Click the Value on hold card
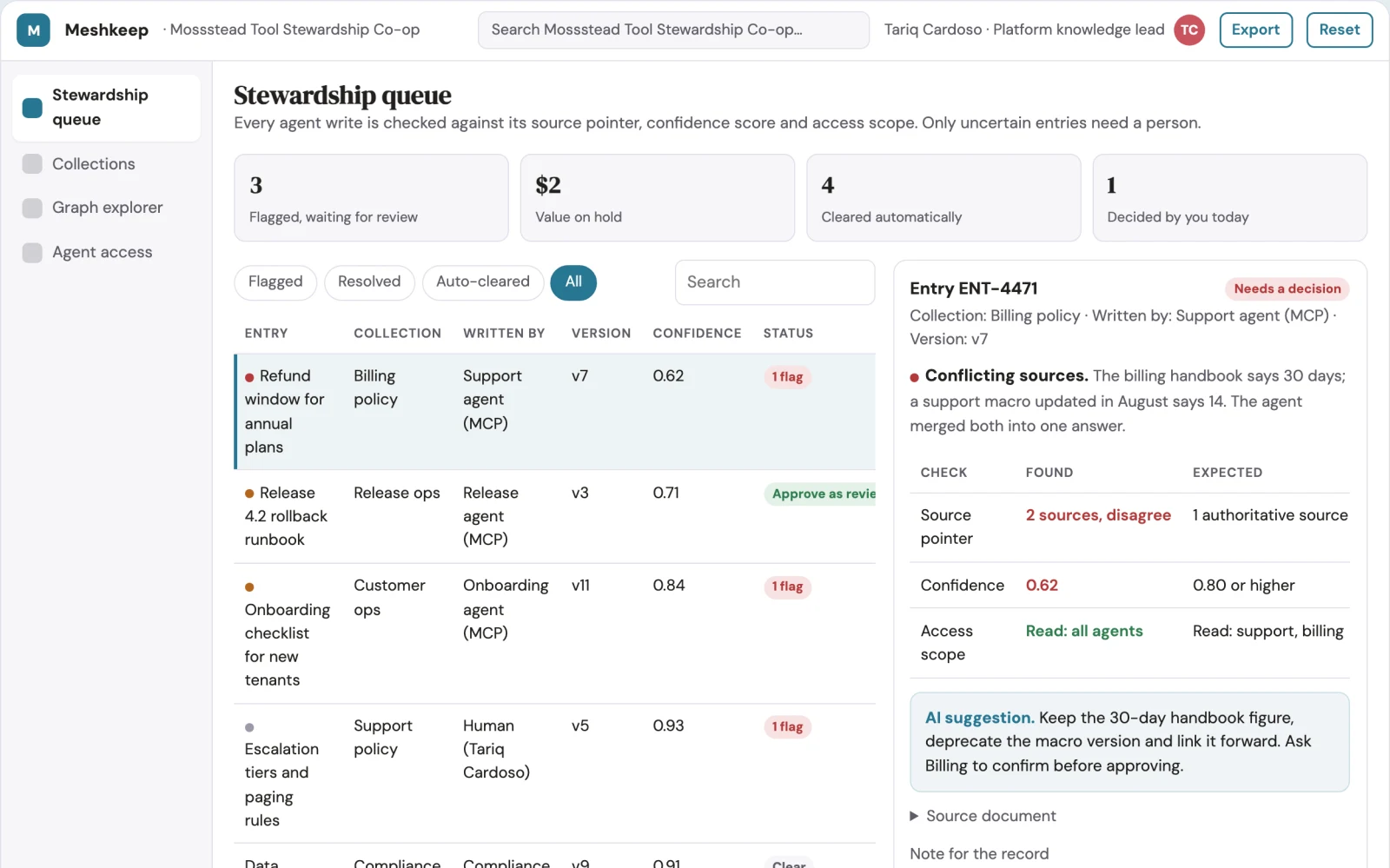Viewport: 1390px width, 868px height. 657,198
